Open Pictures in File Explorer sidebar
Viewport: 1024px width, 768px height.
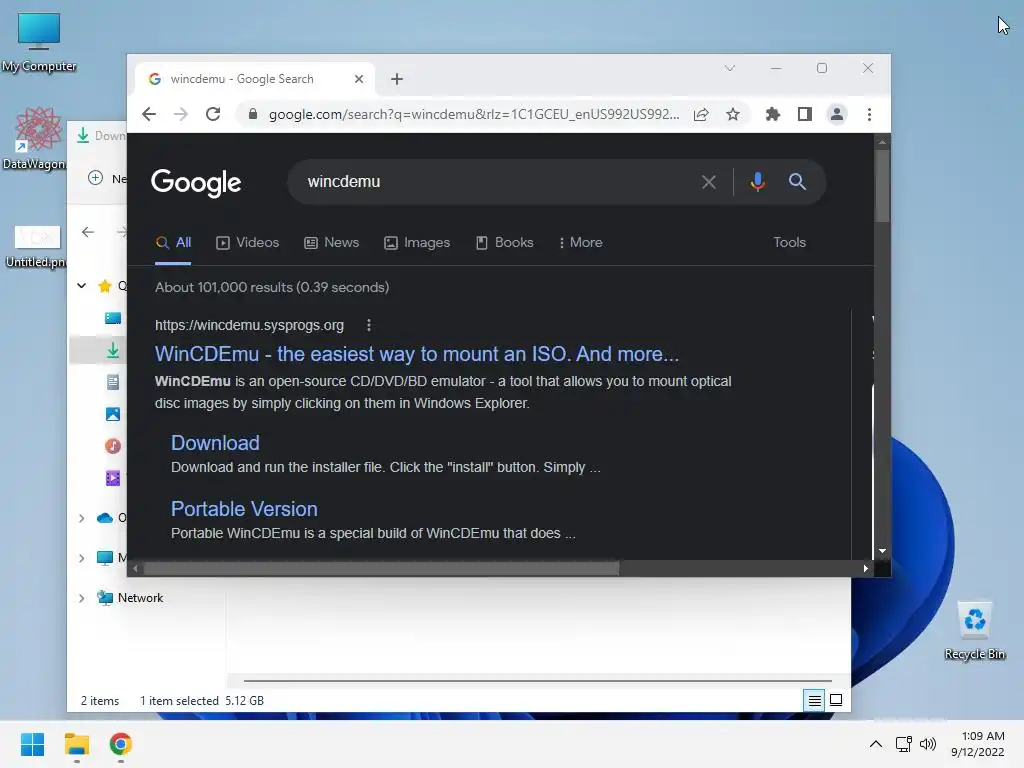click(x=112, y=414)
